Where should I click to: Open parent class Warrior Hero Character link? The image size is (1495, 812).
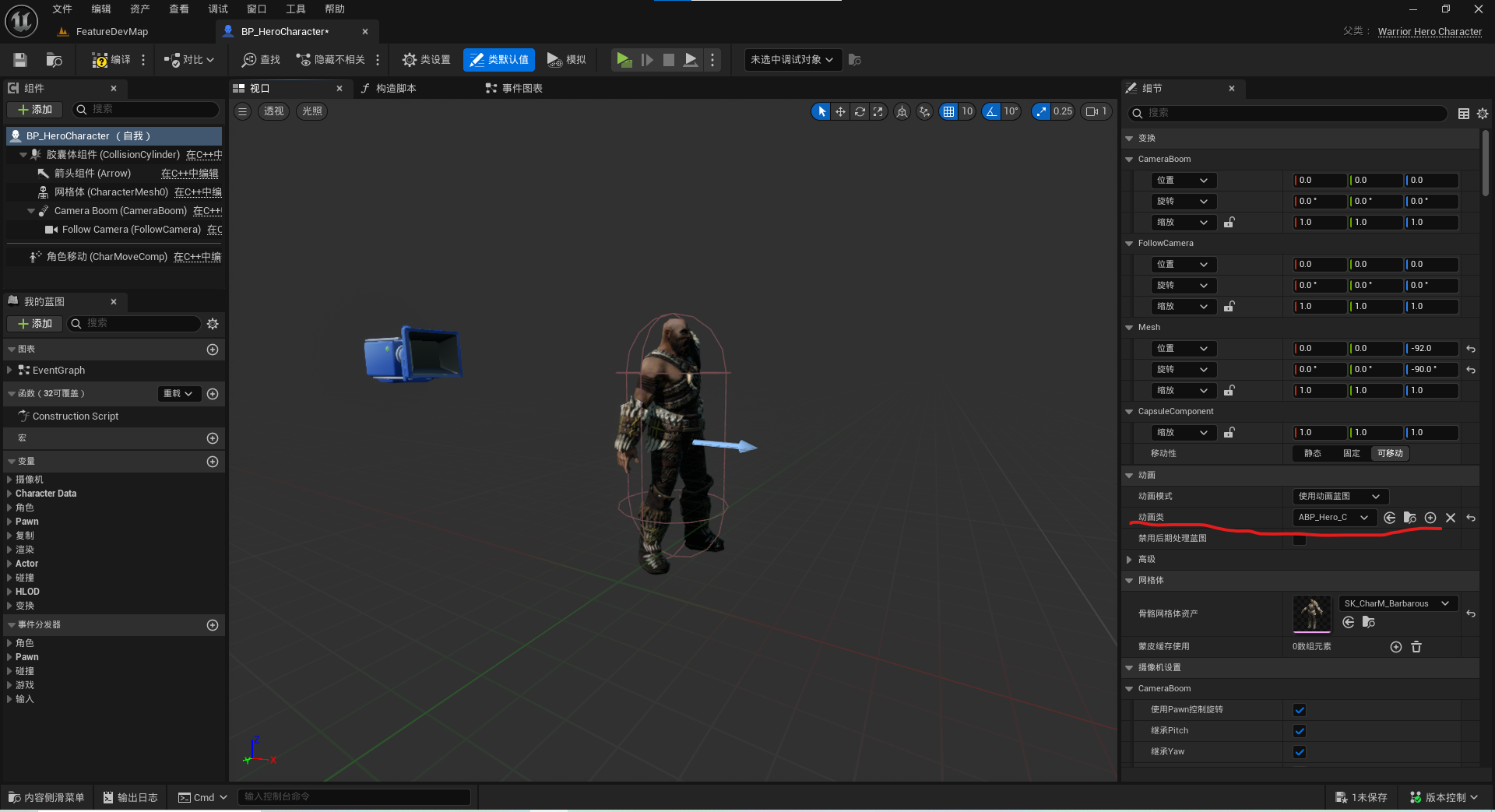[1430, 32]
